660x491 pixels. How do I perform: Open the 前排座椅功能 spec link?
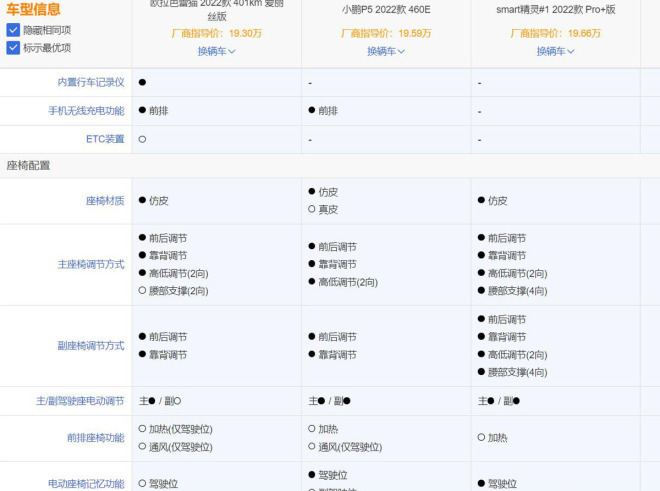pyautogui.click(x=96, y=438)
